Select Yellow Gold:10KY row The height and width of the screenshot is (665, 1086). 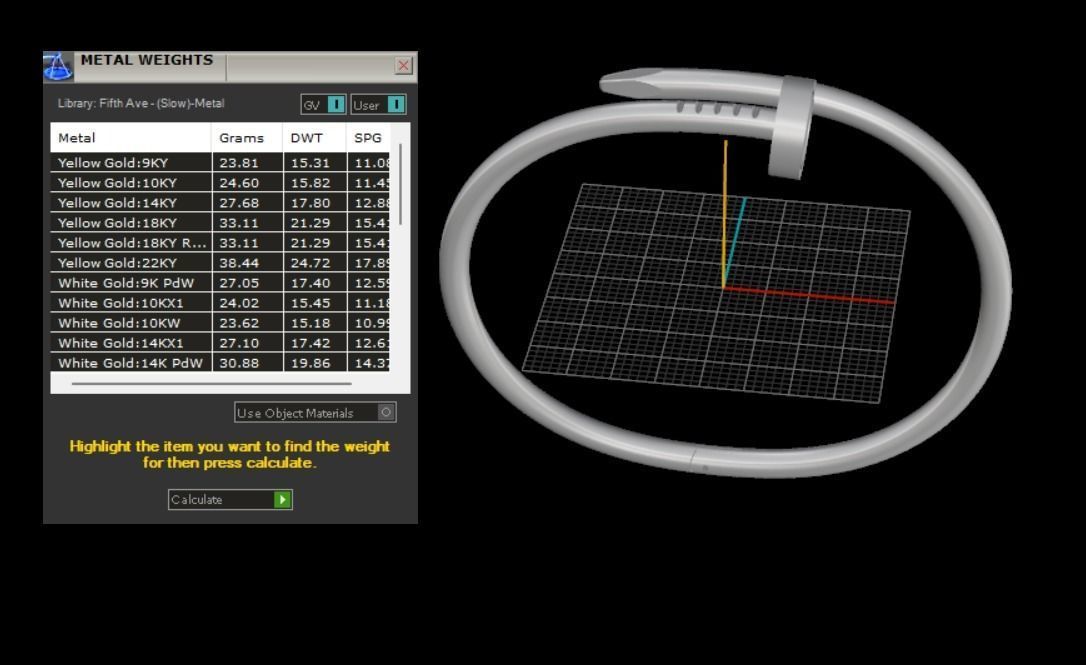point(220,183)
